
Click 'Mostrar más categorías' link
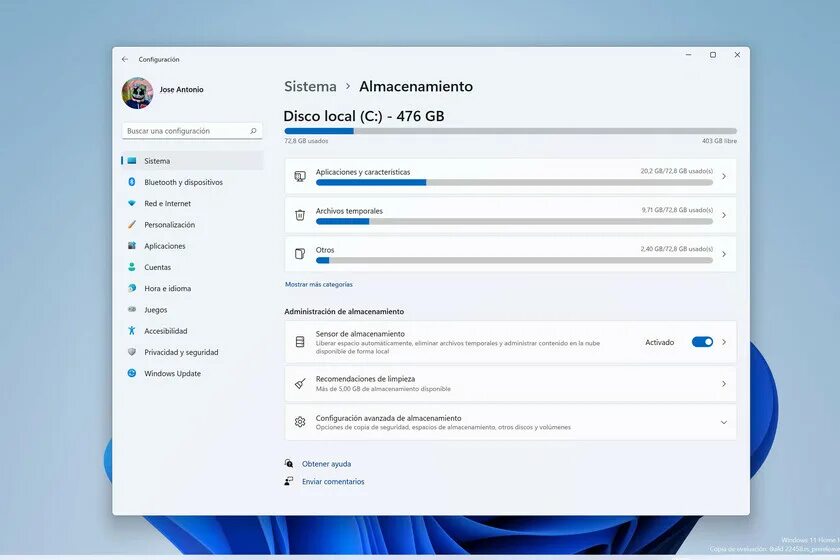point(319,285)
